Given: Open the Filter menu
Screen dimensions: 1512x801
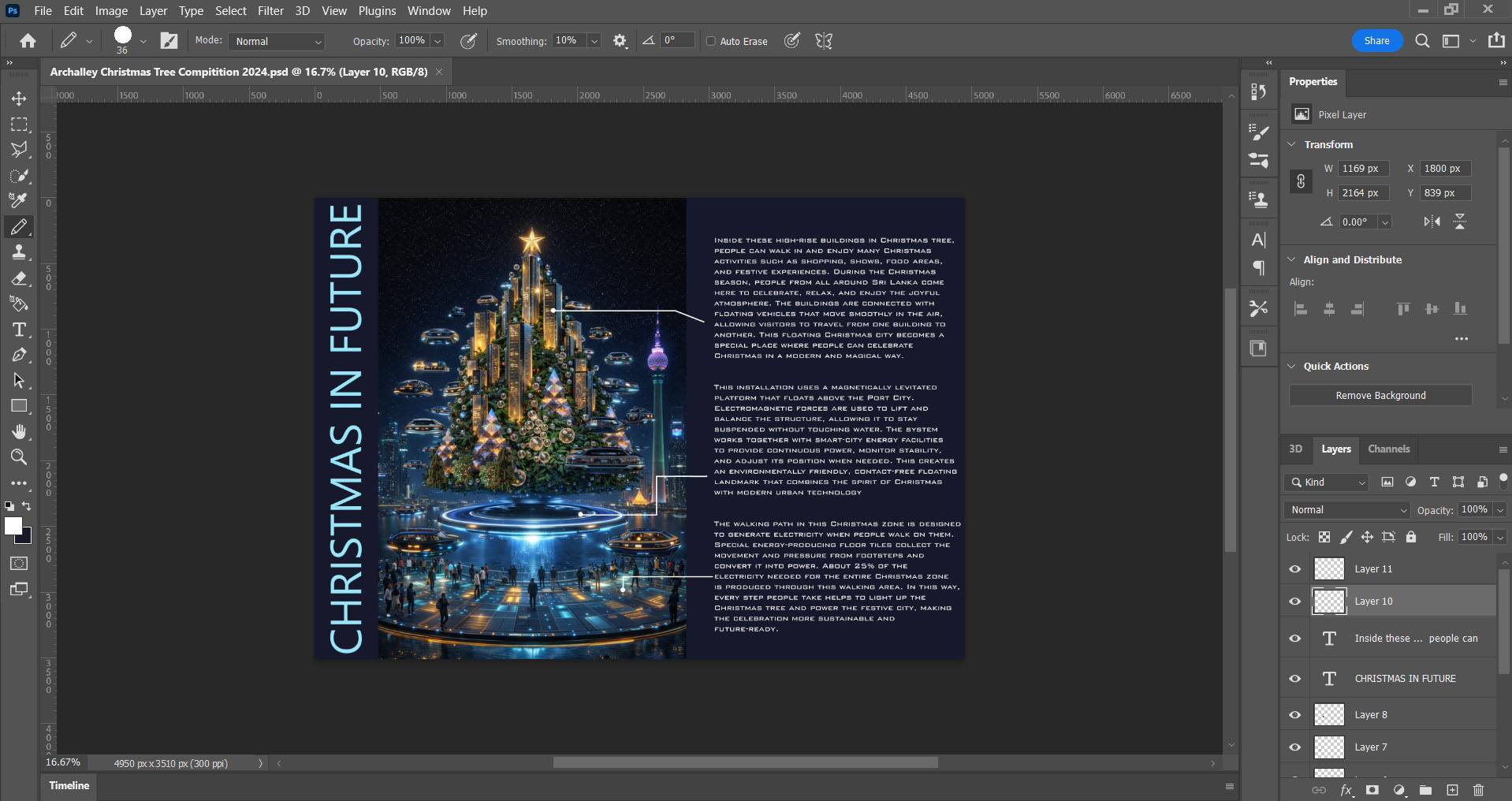Looking at the screenshot, I should pos(270,11).
